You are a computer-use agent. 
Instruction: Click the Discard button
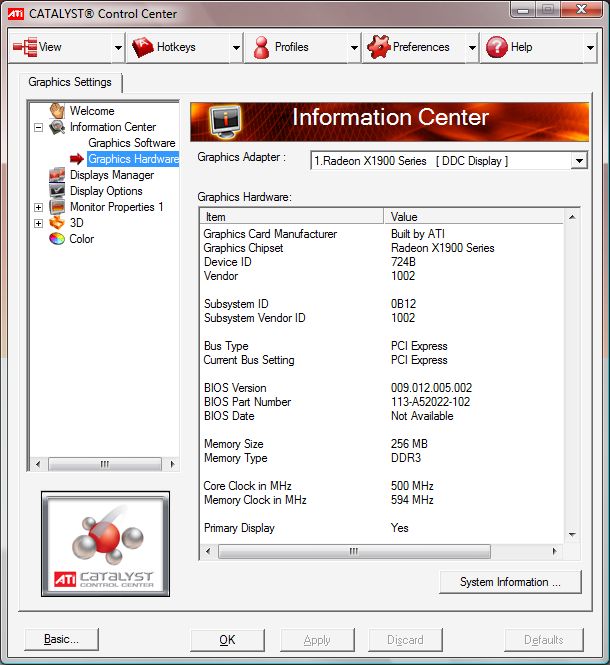click(x=405, y=640)
